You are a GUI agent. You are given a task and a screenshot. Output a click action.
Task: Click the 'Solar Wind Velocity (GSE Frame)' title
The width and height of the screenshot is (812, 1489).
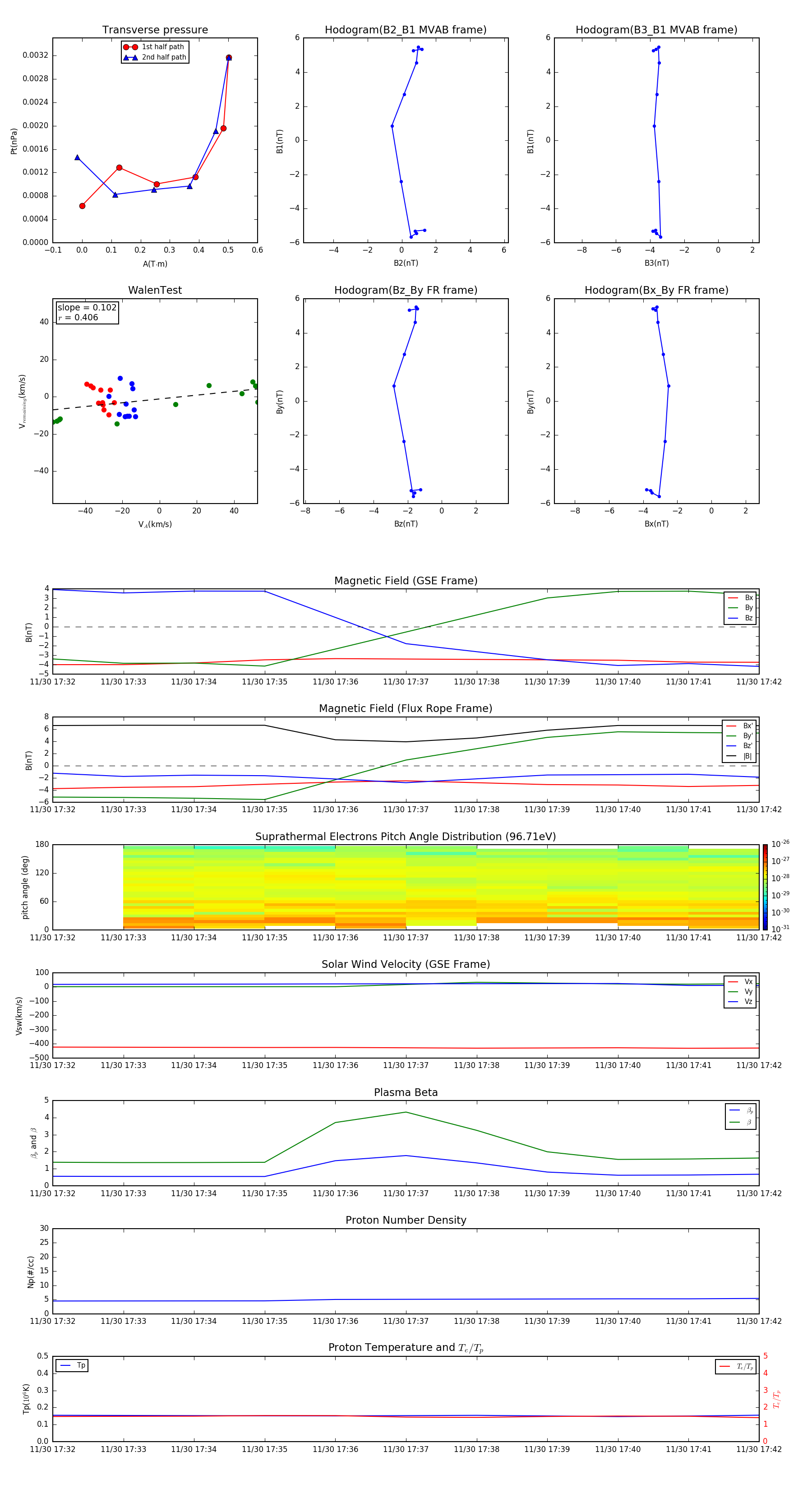(406, 965)
